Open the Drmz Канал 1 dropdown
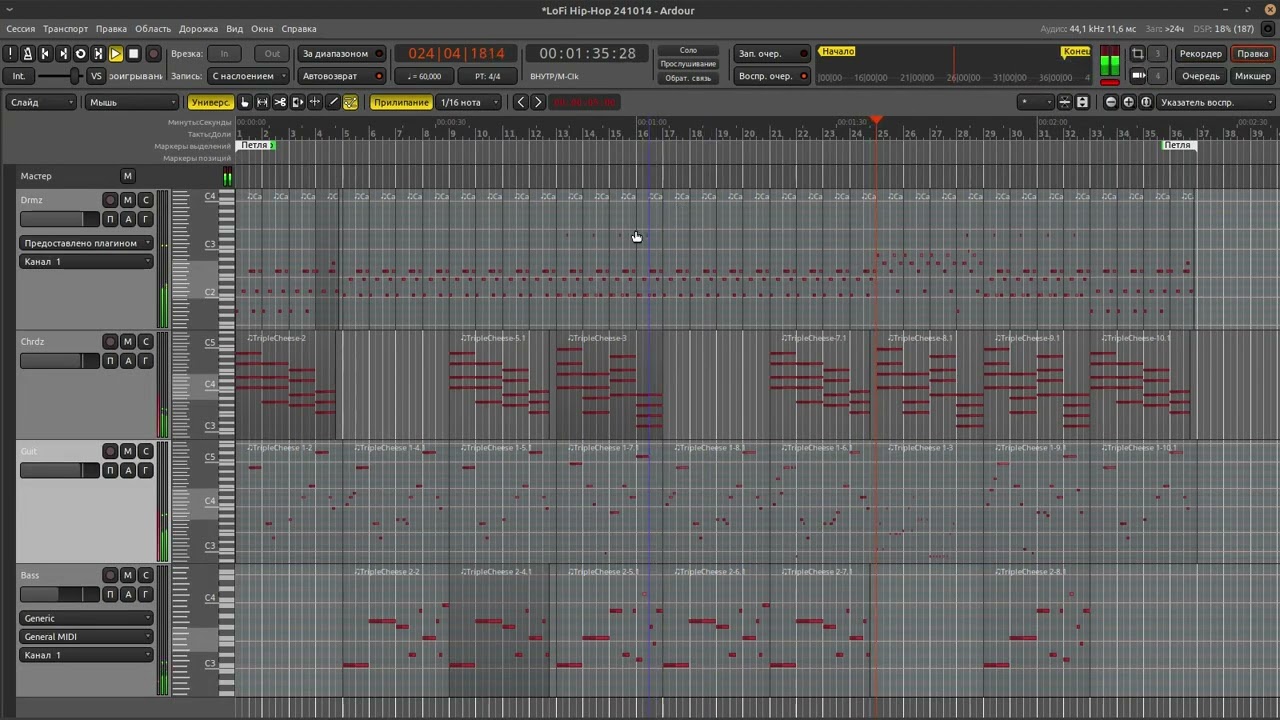This screenshot has height=720, width=1280. [x=87, y=261]
